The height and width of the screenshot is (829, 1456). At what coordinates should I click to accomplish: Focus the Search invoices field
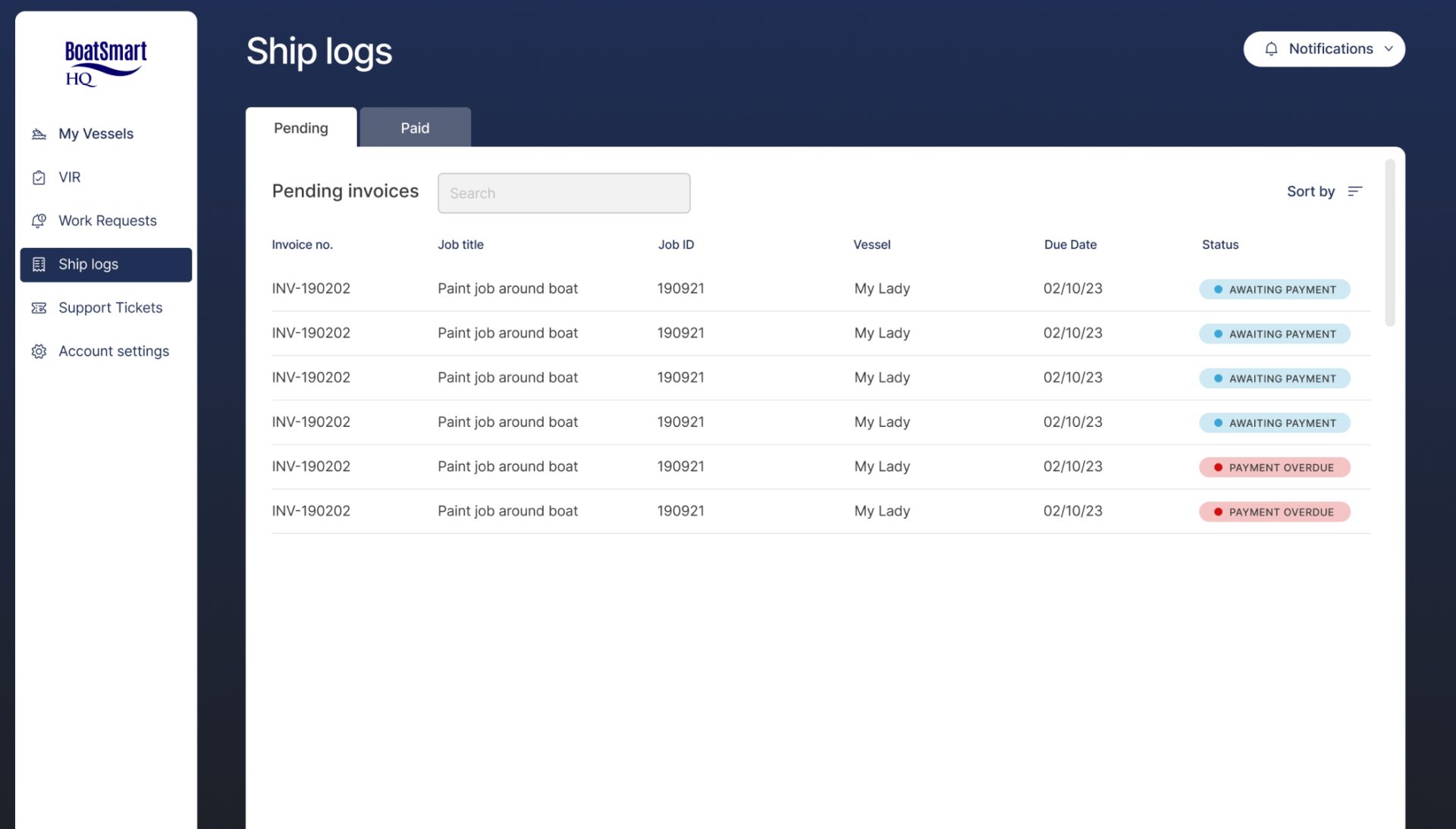coord(563,193)
